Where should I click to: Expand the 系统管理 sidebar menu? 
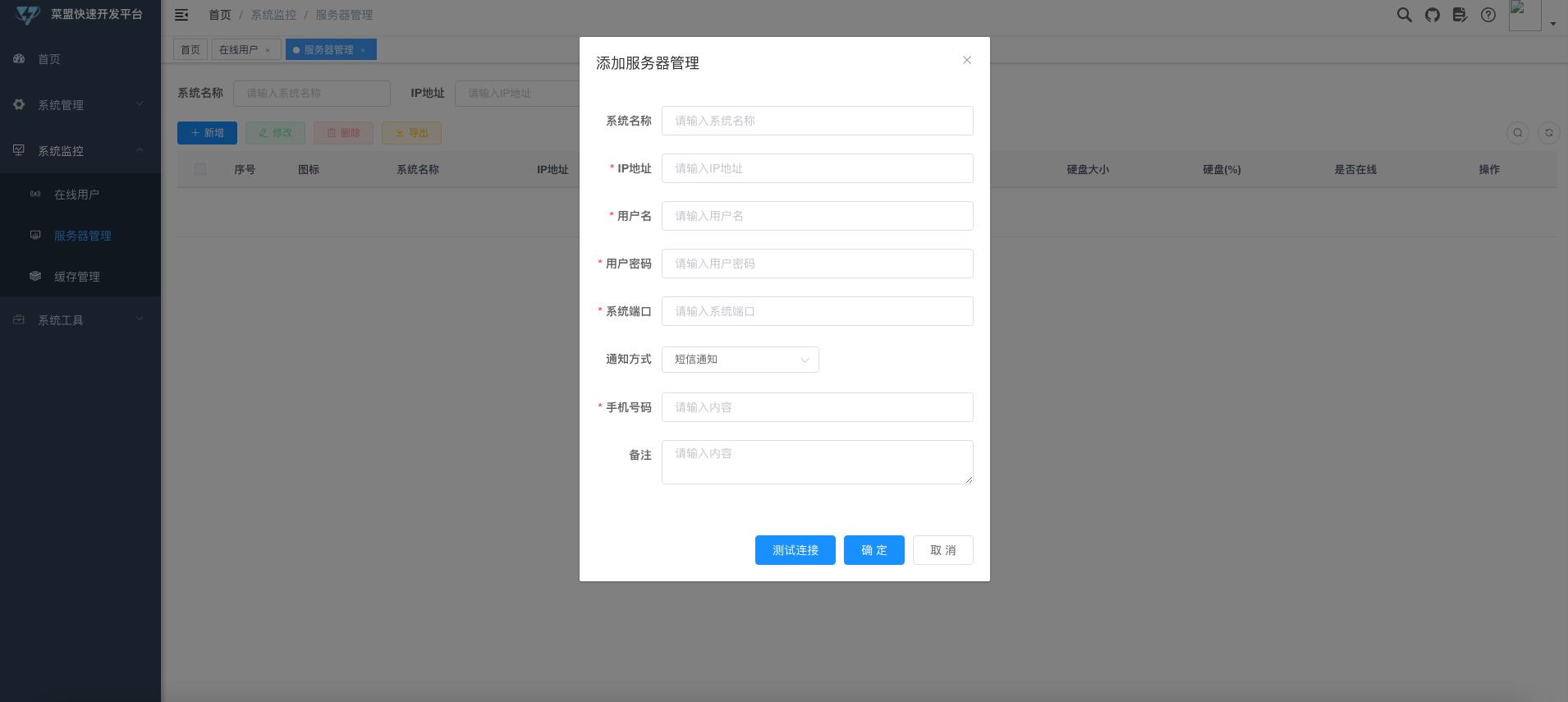pos(80,105)
